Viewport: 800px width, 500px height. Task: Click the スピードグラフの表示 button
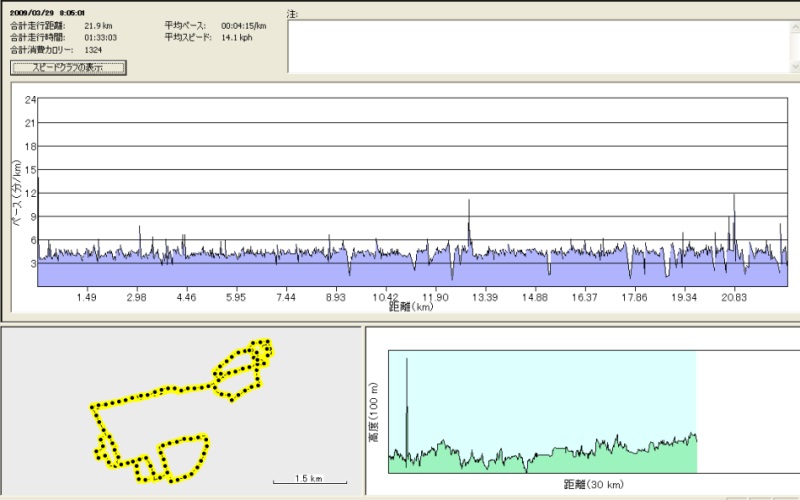(x=68, y=68)
